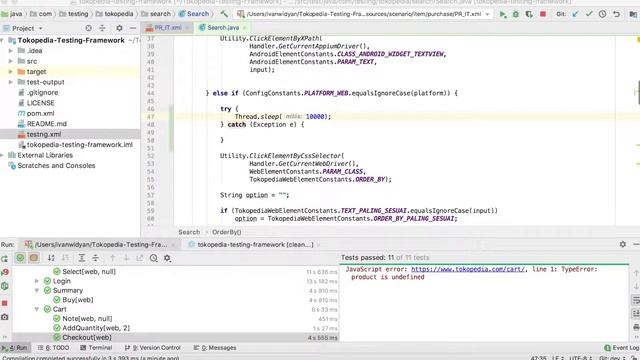Image resolution: width=640 pixels, height=360 pixels.
Task: Hide the Project panel with the minus icon
Action: click(x=133, y=28)
